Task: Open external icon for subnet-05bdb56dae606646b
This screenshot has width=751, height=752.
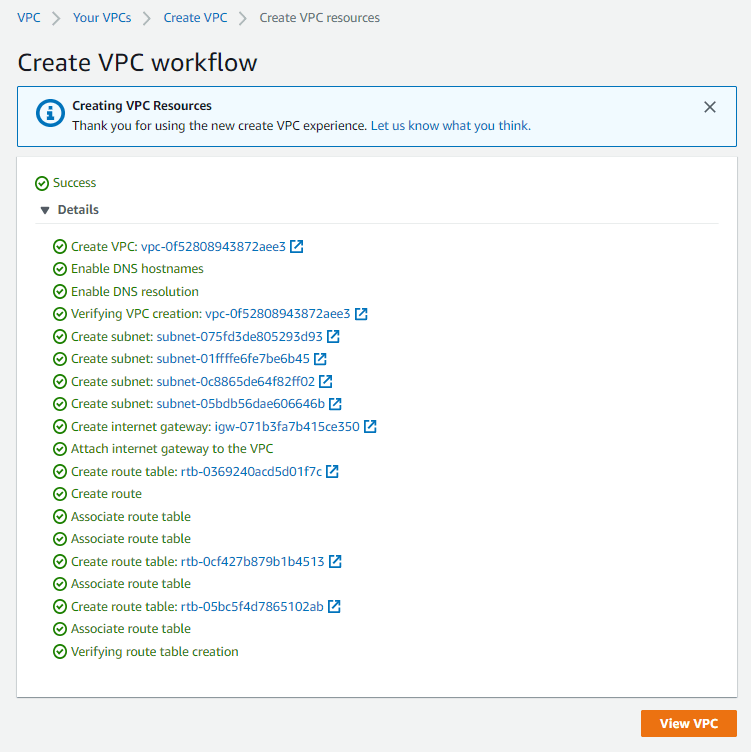Action: click(x=335, y=404)
